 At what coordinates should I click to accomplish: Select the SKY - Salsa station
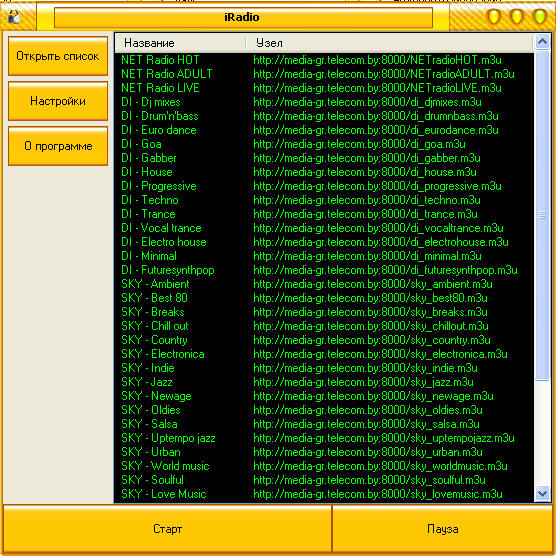[x=149, y=424]
